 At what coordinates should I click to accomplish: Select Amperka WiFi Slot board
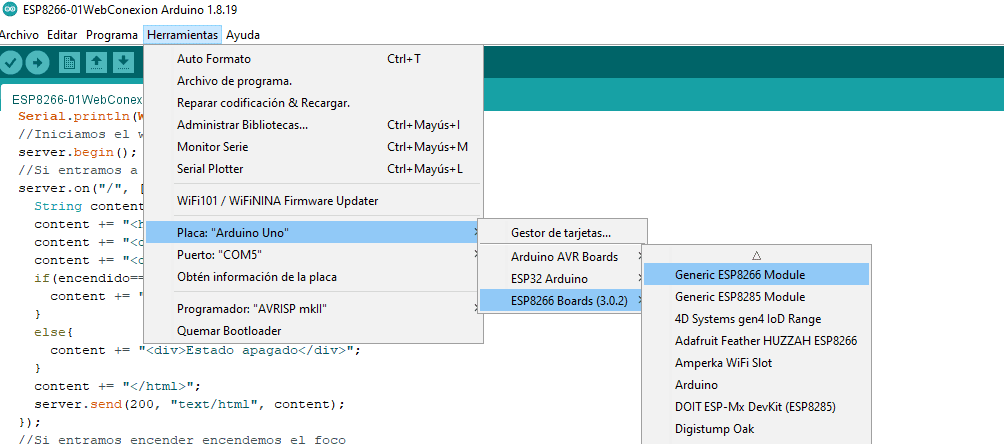point(756,363)
